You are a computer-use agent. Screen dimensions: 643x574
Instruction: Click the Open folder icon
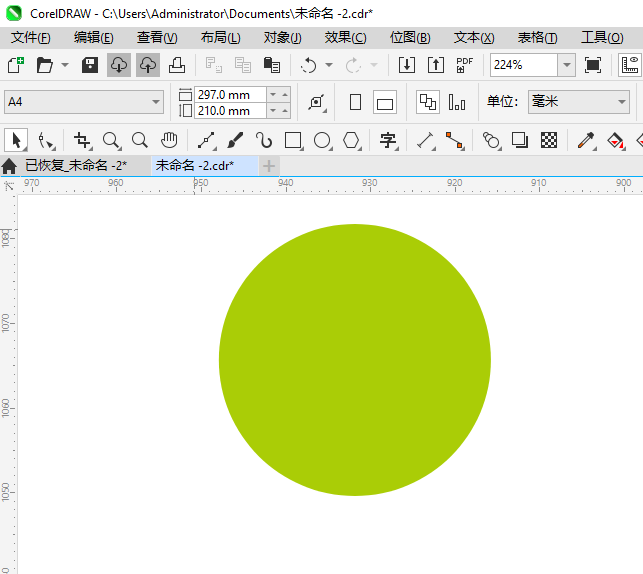pyautogui.click(x=44, y=65)
